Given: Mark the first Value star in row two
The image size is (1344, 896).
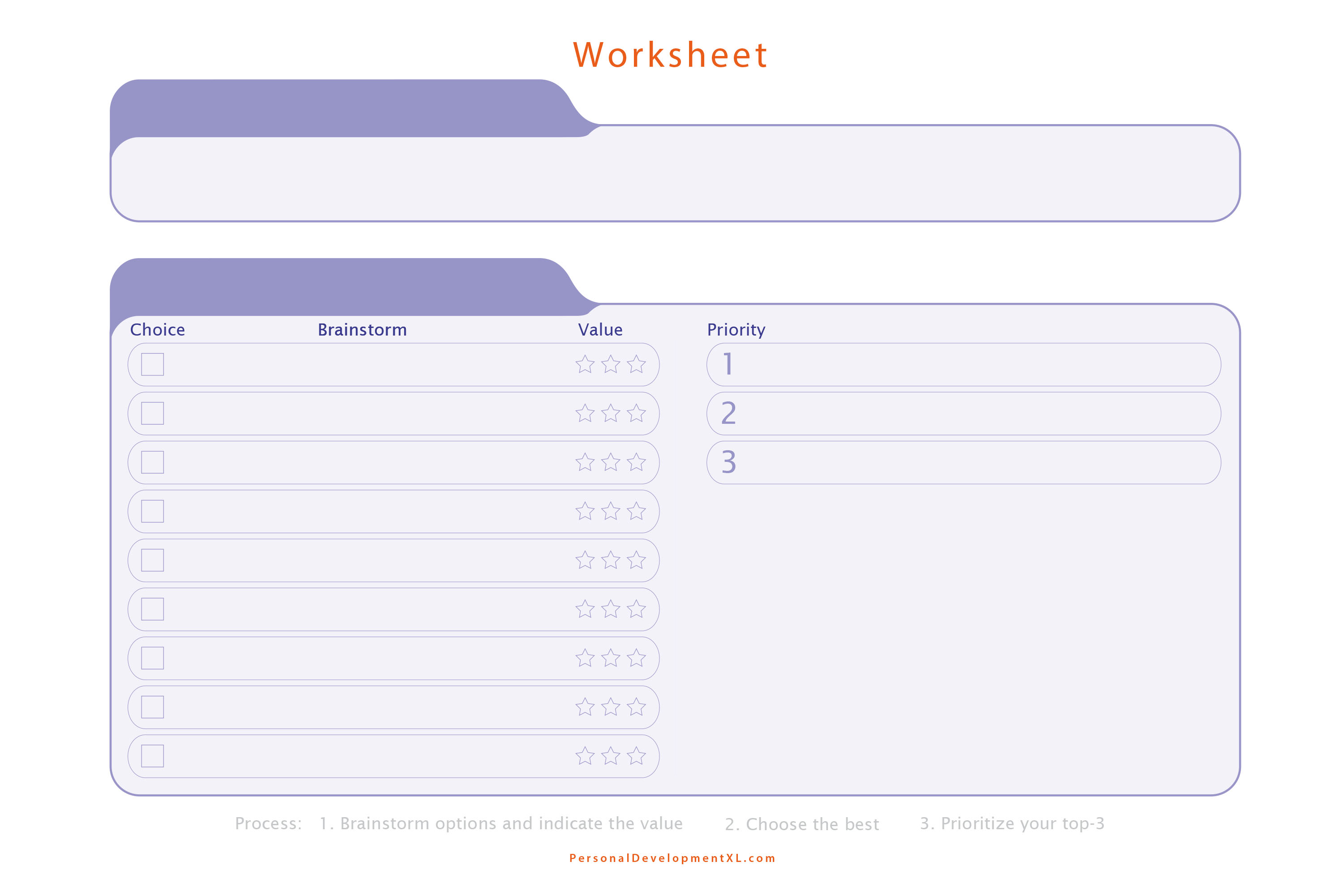Looking at the screenshot, I should coord(585,413).
